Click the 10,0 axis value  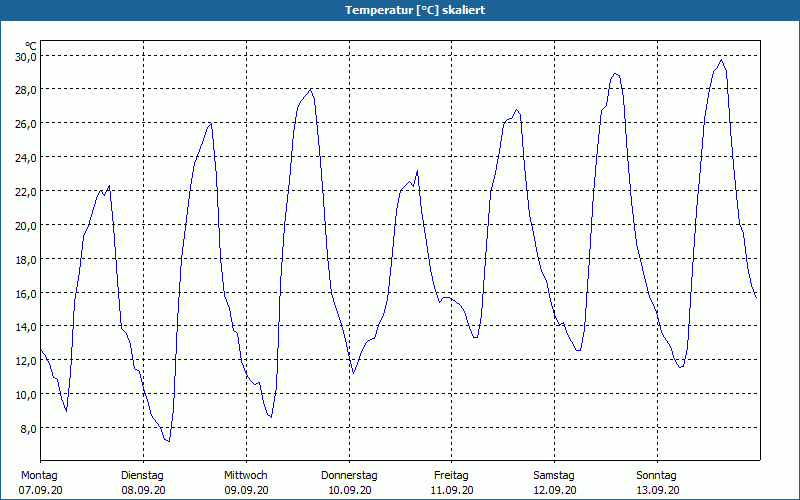[x=26, y=395]
